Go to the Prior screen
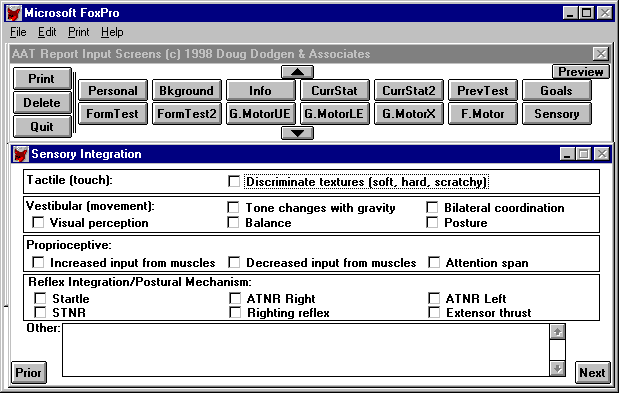The image size is (619, 393). [x=29, y=372]
